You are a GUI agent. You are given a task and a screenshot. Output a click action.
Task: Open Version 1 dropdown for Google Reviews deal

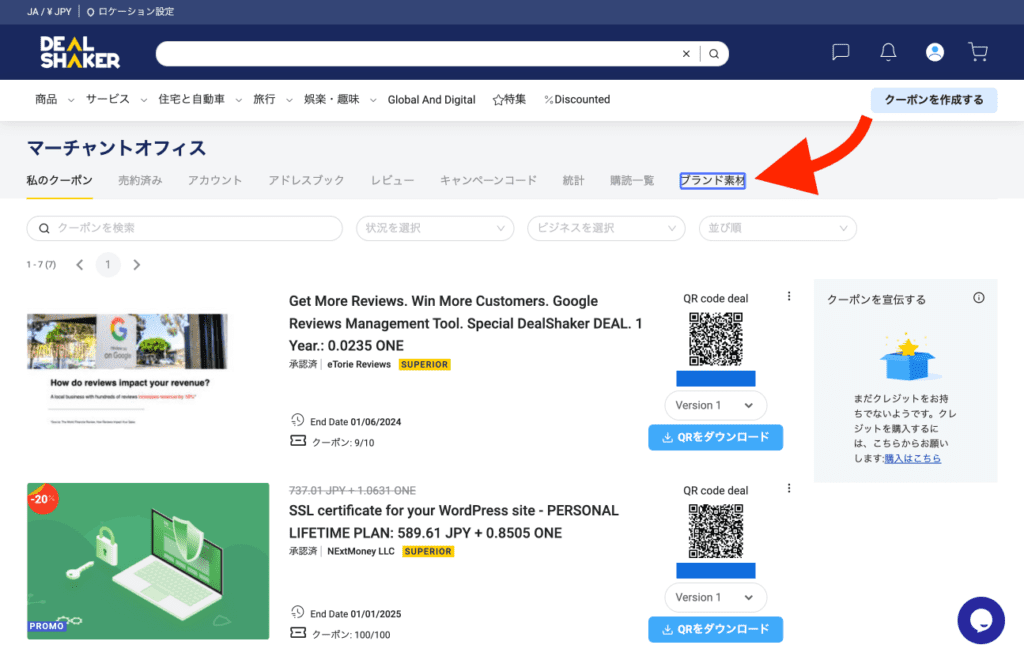pyautogui.click(x=715, y=405)
